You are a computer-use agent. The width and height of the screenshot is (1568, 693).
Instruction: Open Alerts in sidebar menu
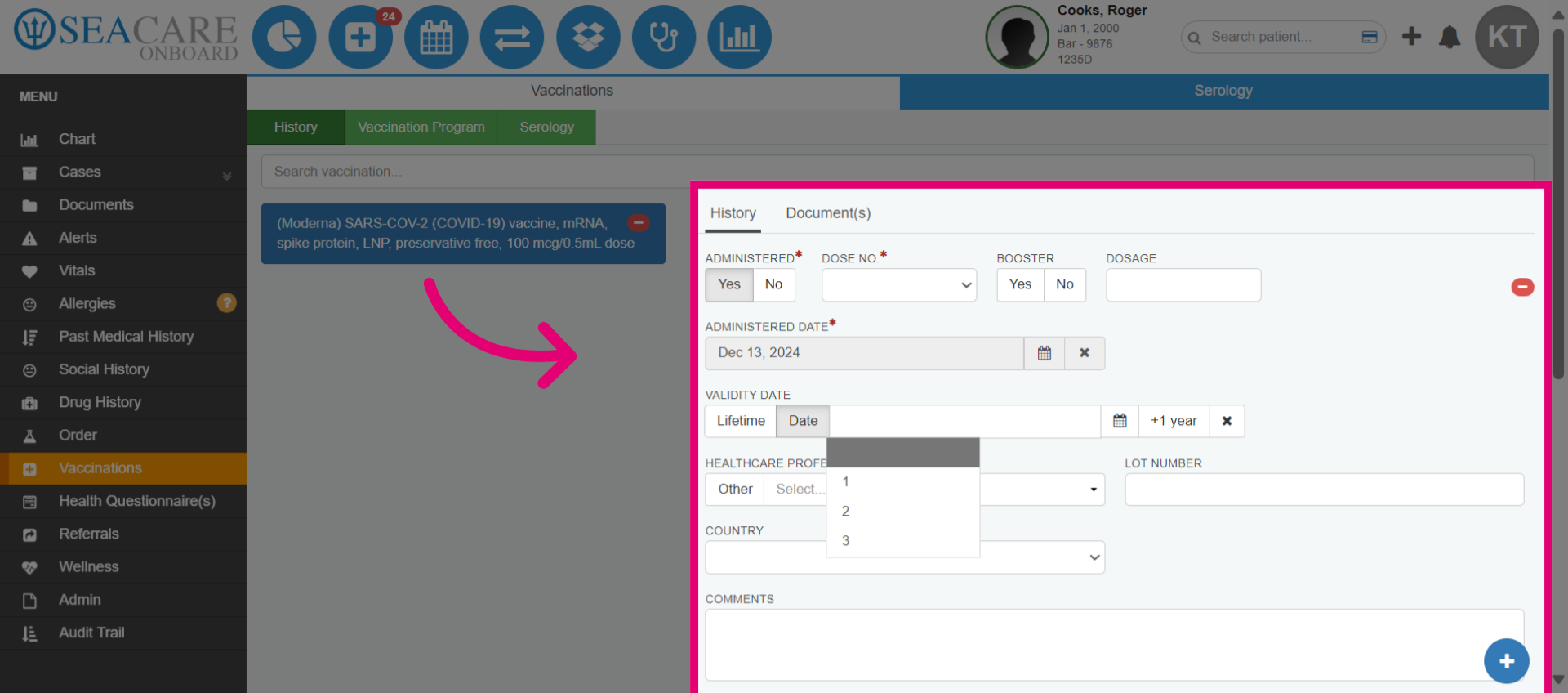[x=123, y=238]
